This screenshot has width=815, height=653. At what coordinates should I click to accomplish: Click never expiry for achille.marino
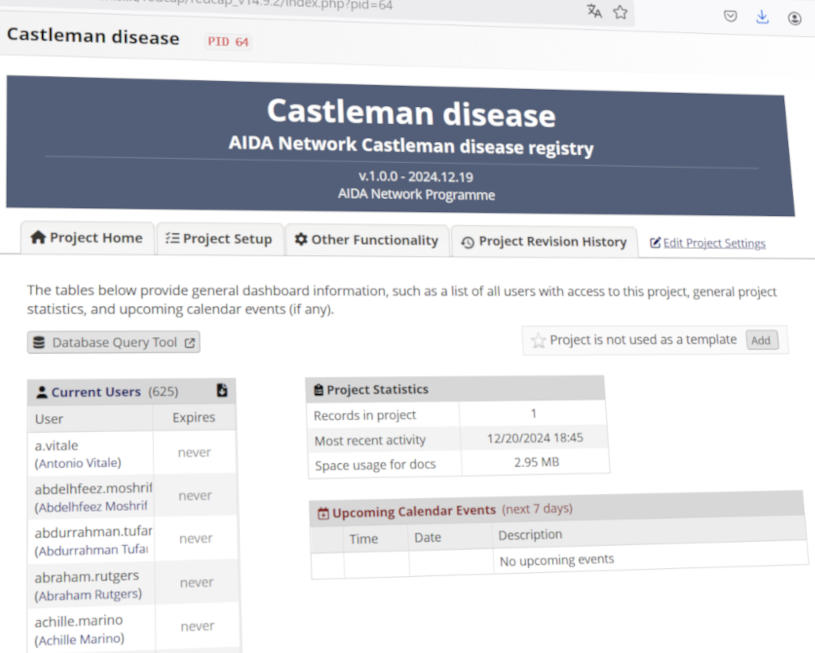197,626
